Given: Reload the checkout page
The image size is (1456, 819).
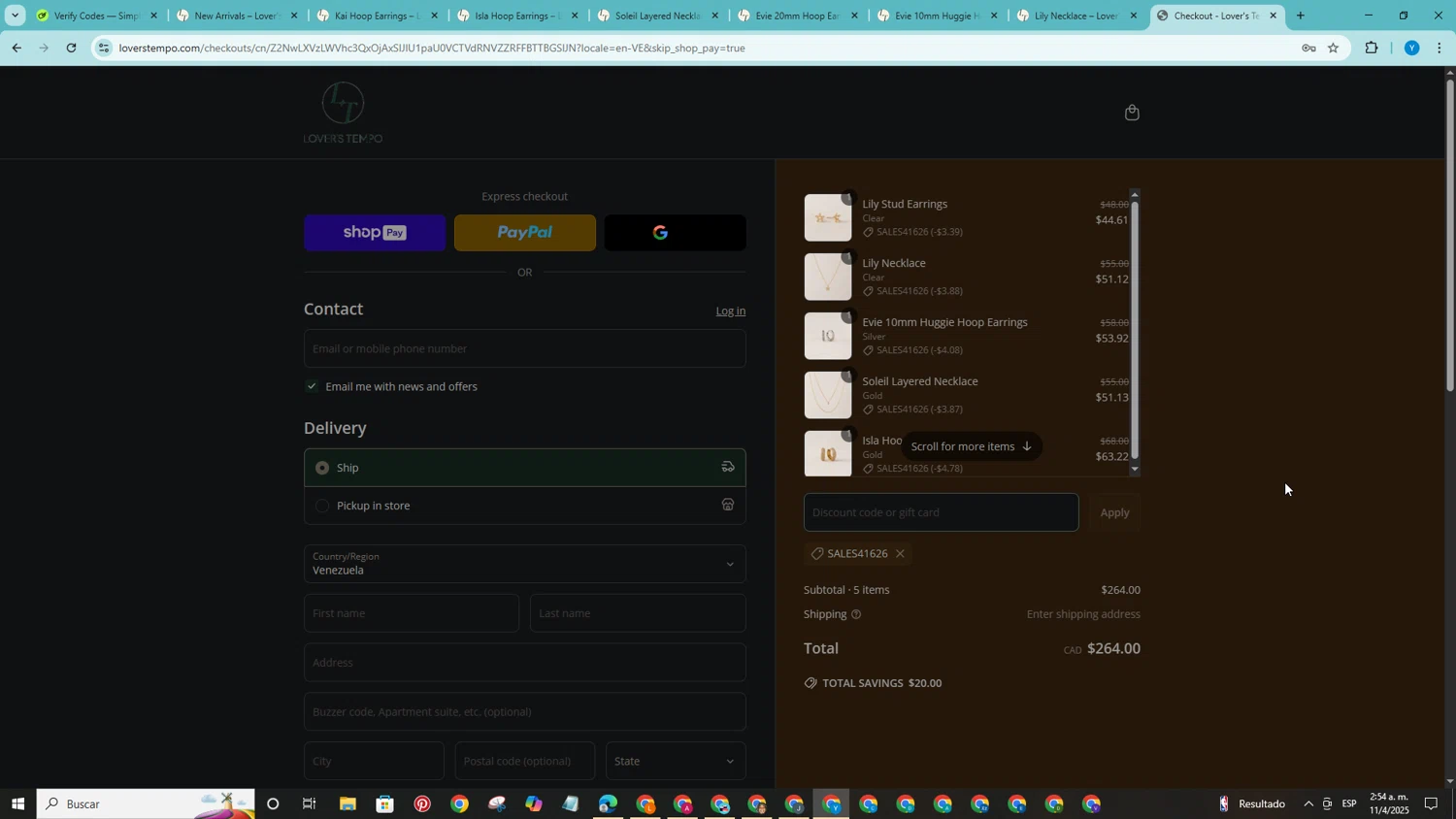Looking at the screenshot, I should pos(71,48).
